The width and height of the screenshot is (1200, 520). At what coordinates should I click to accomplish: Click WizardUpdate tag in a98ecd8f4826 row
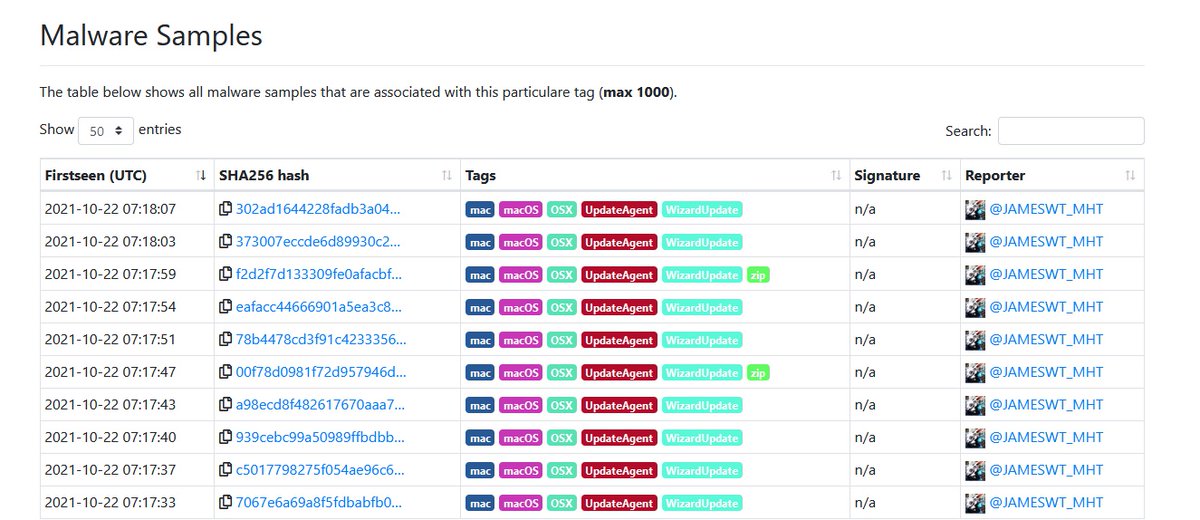[702, 406]
